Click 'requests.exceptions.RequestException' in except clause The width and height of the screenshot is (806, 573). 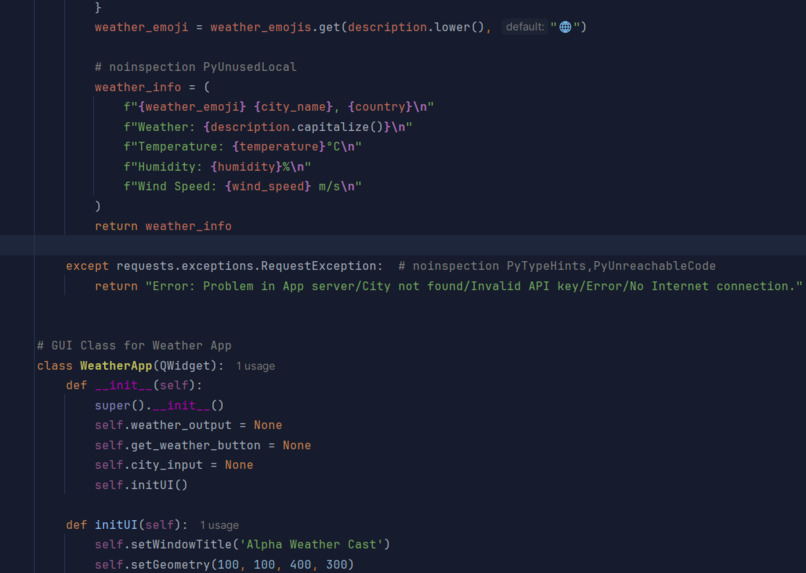pos(247,266)
